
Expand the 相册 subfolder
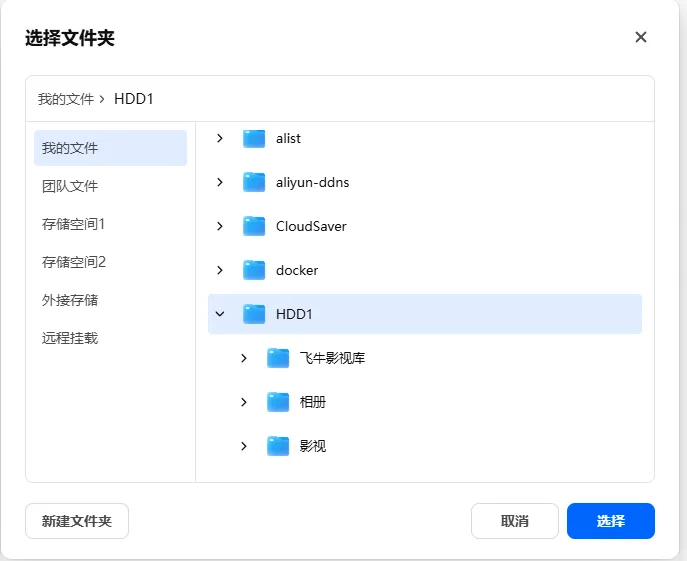pos(244,402)
